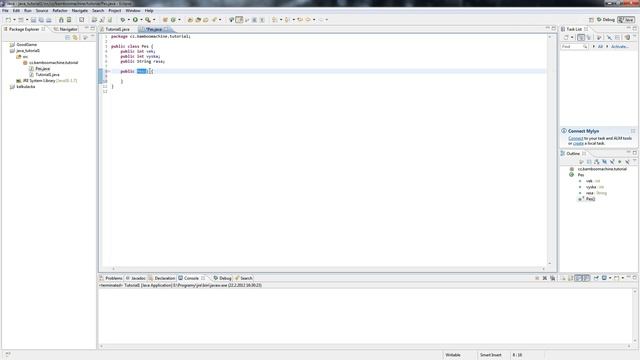Toggle Focus on Workweek in Task List
Image resolution: width=640 pixels, height=360 pixels.
click(599, 37)
